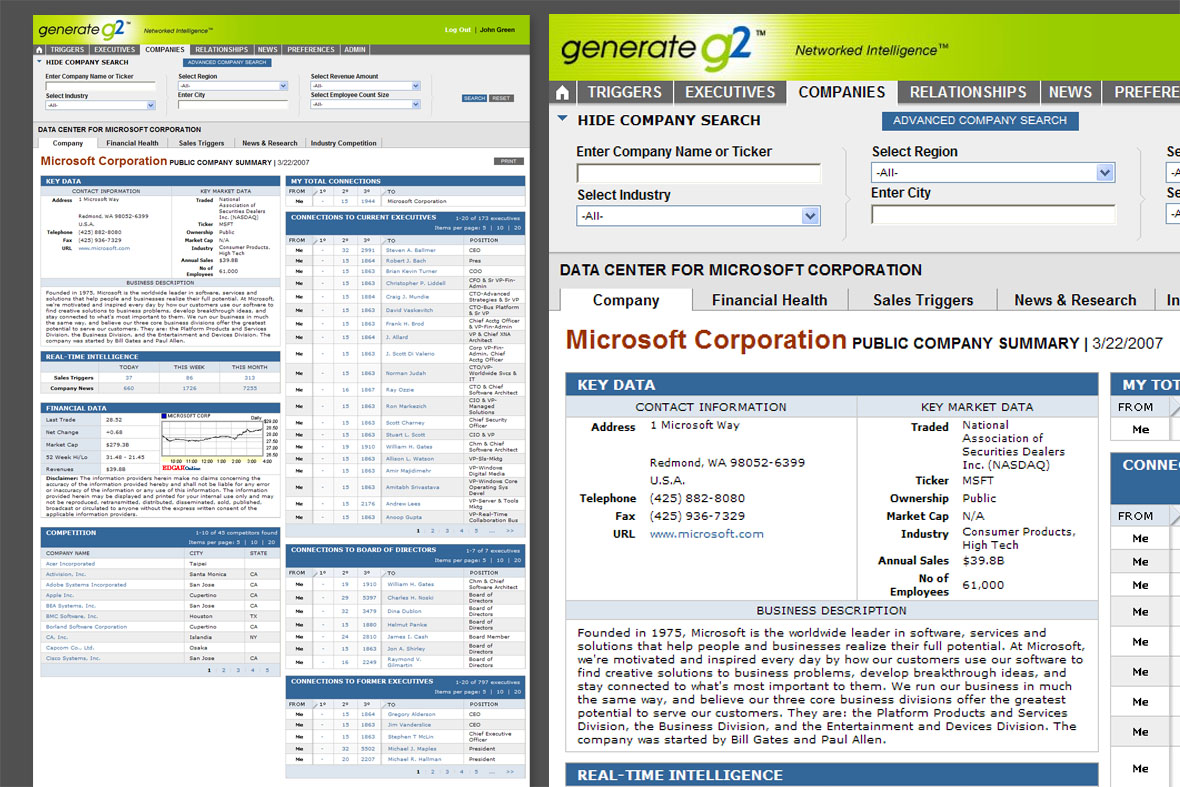Open Apple Inc. competitor link
1180x787 pixels.
tap(59, 595)
